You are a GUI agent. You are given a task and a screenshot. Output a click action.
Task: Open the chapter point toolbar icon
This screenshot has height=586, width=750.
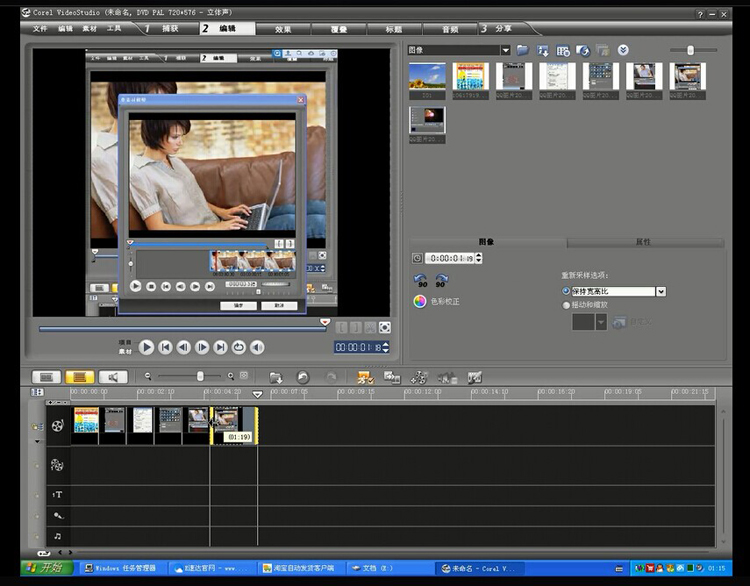coord(474,378)
